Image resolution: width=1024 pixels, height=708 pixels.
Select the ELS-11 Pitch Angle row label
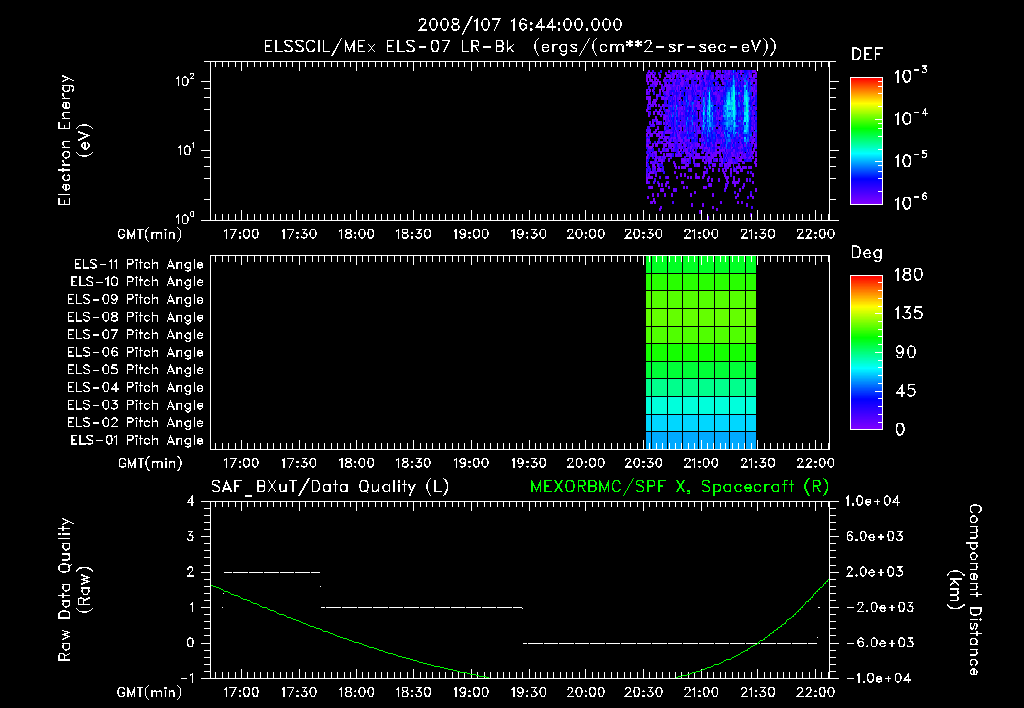tap(138, 265)
